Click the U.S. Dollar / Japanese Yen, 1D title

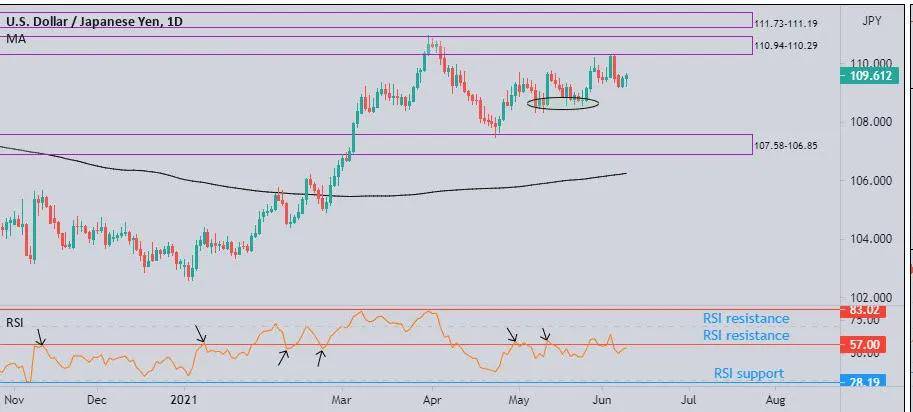[94, 22]
